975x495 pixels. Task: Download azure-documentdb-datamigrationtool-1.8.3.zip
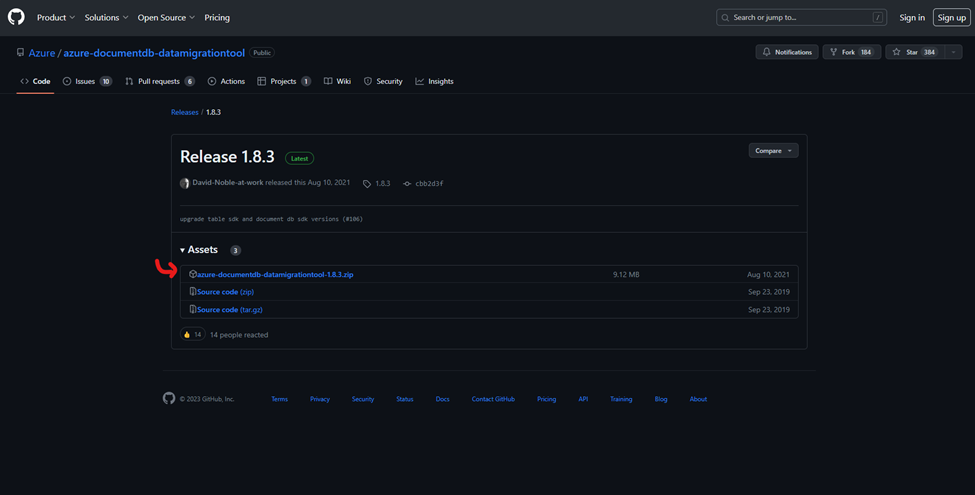275,274
